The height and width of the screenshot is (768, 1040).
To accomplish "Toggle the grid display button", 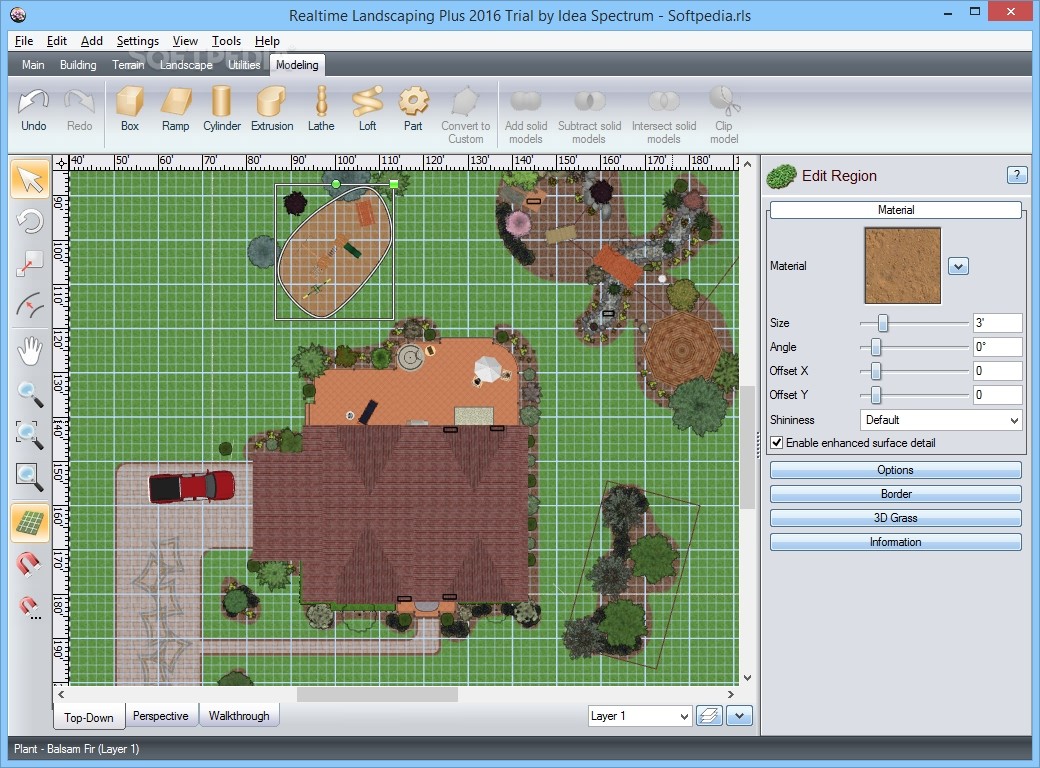I will 30,523.
